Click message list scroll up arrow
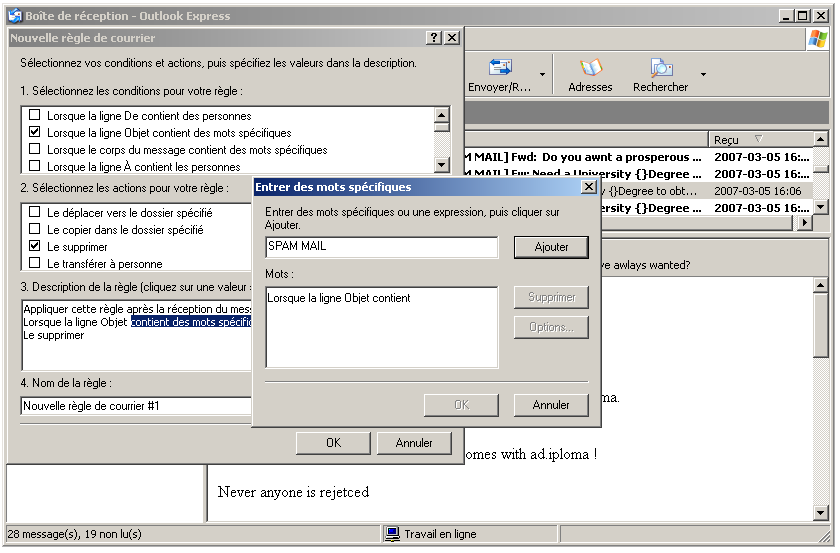This screenshot has width=840, height=553. 821,139
